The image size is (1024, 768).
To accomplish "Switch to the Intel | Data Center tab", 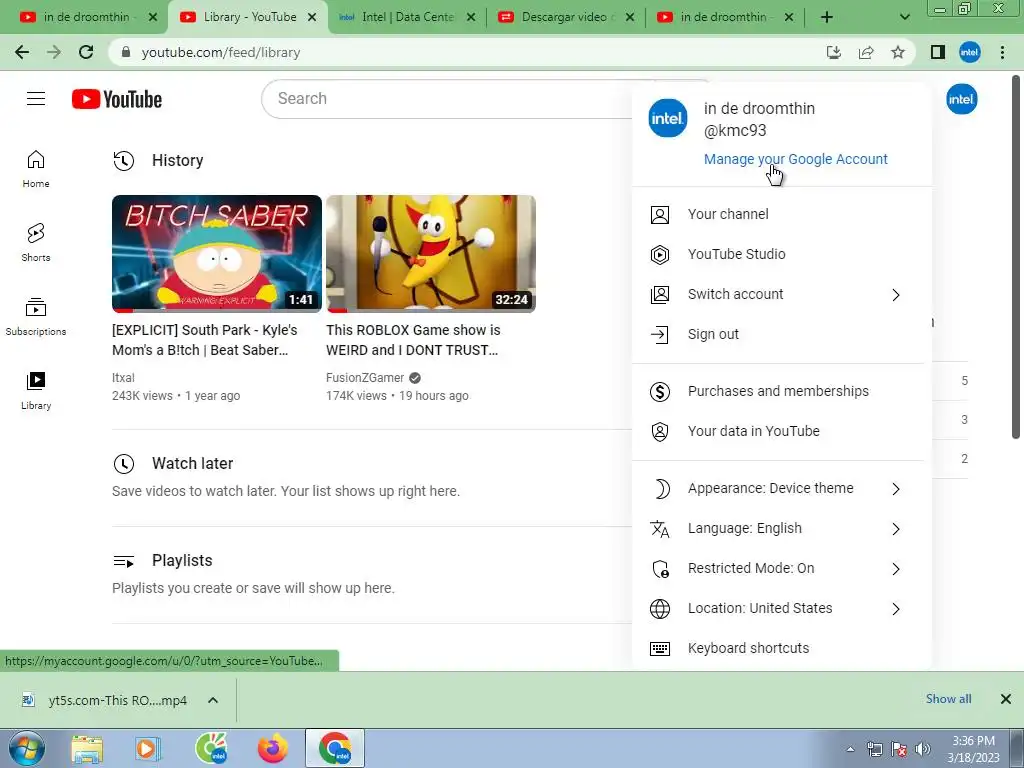I will coord(406,17).
